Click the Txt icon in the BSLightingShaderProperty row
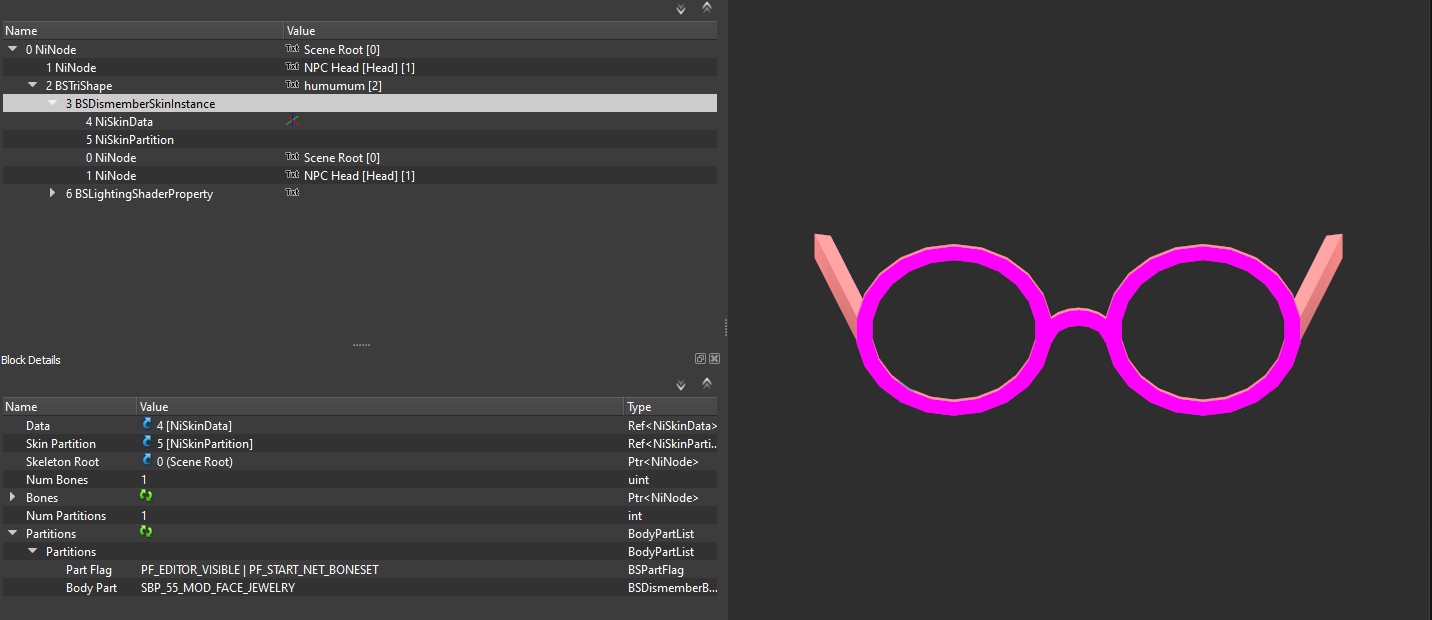The image size is (1432, 620). 292,193
